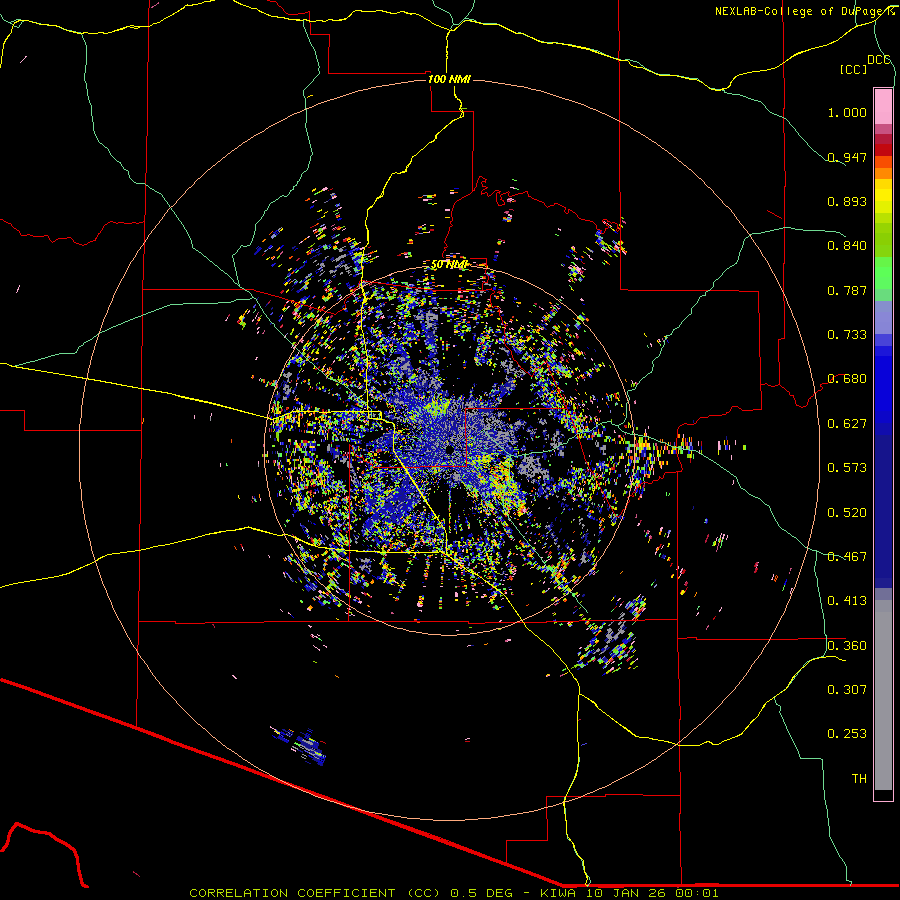Click the CORRELATION COEFFICIENT (CC) caption text

(x=315, y=893)
